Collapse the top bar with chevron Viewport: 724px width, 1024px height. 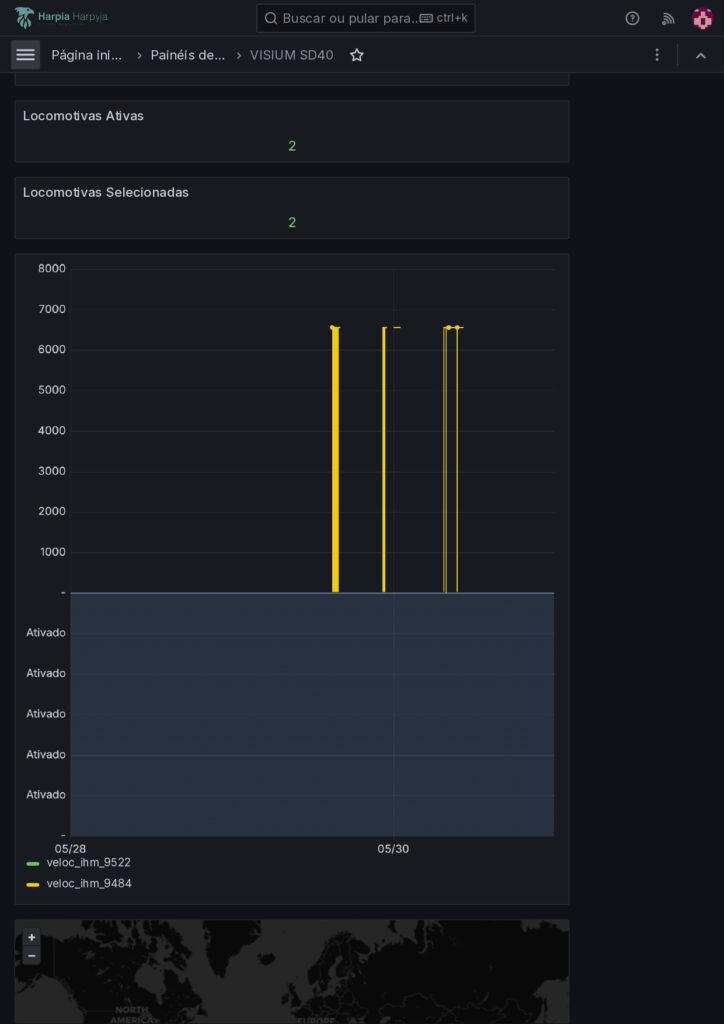point(701,55)
